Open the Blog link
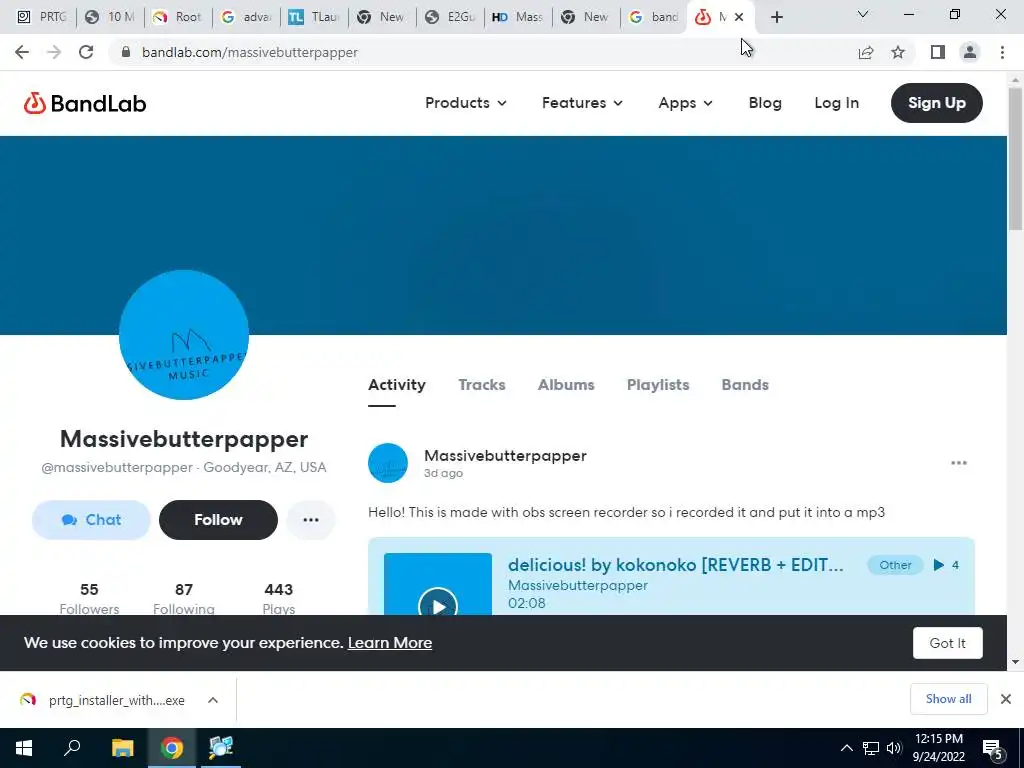The image size is (1024, 768). (x=765, y=103)
